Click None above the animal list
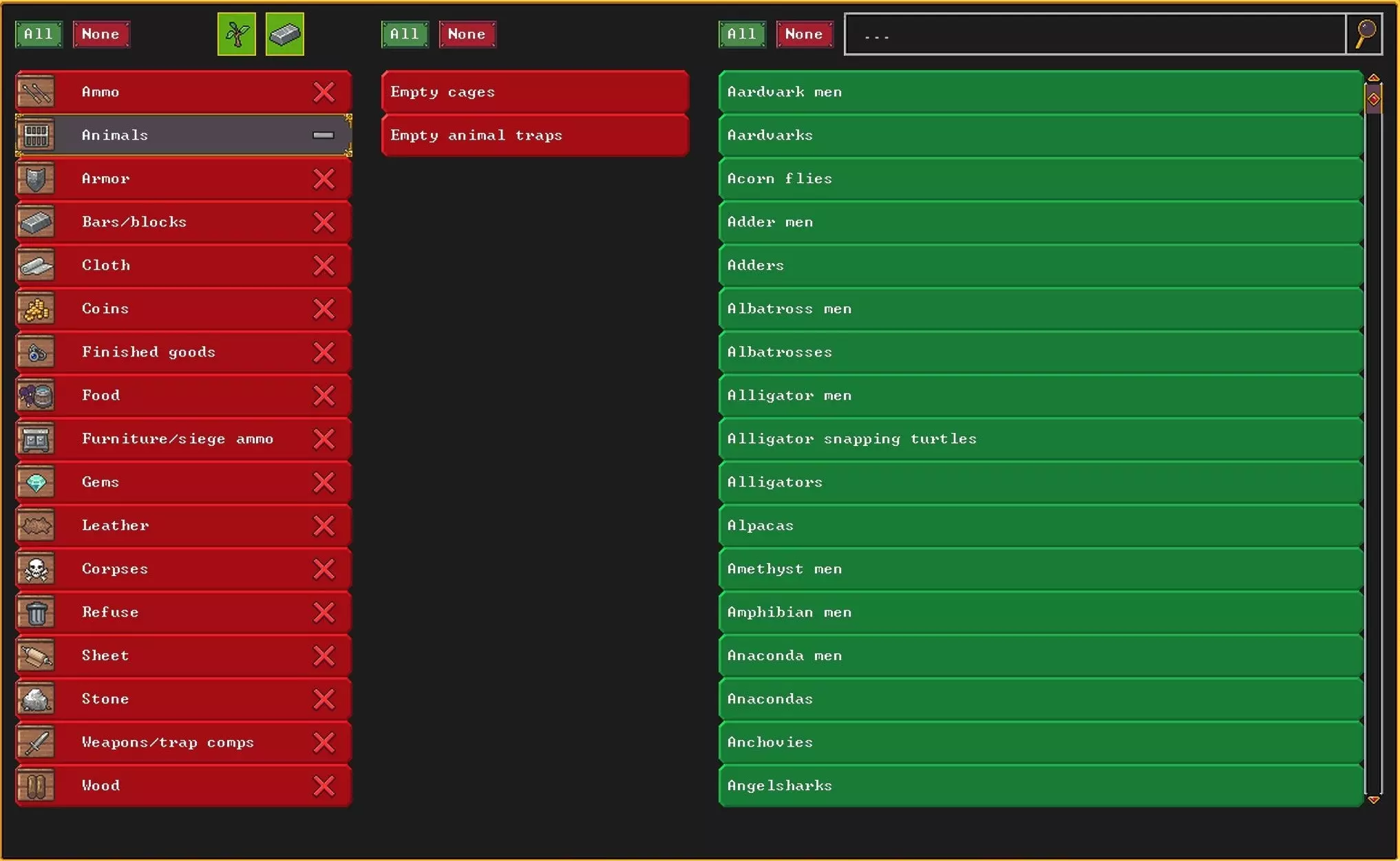Image resolution: width=1400 pixels, height=861 pixels. [x=803, y=34]
